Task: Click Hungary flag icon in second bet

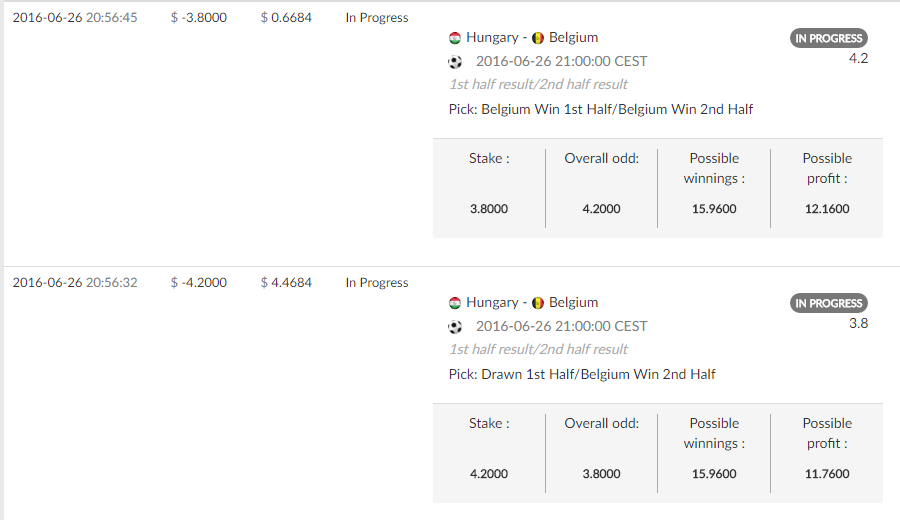Action: [455, 303]
